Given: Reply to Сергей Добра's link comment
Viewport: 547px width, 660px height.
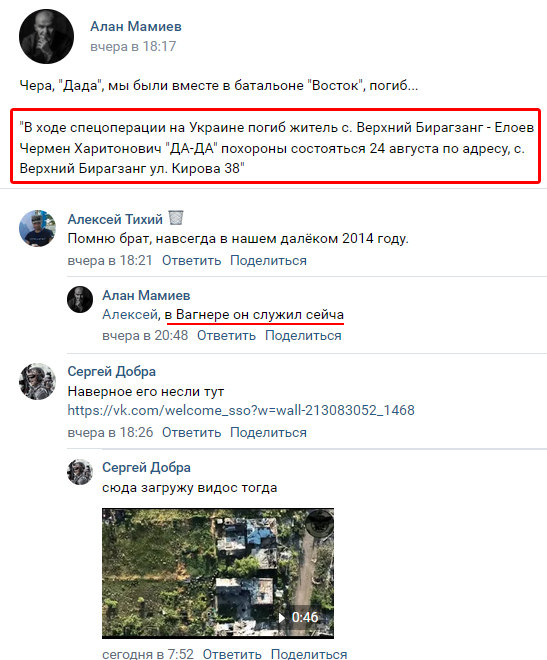Looking at the screenshot, I should 191,432.
